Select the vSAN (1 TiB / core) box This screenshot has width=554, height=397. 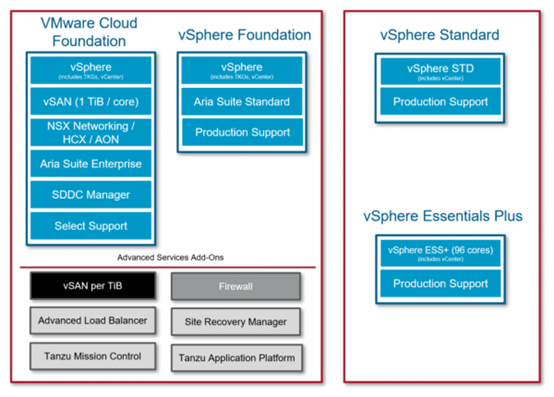(x=91, y=101)
